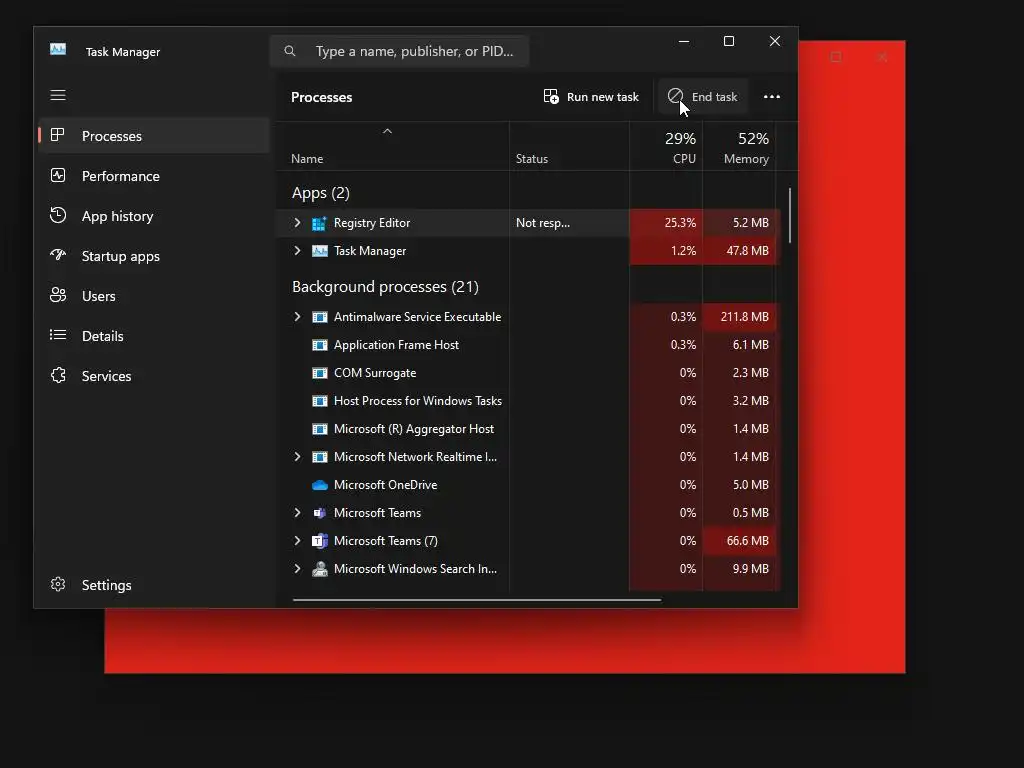Screen dimensions: 1024x768
Task: Click the Run new task icon
Action: [551, 97]
